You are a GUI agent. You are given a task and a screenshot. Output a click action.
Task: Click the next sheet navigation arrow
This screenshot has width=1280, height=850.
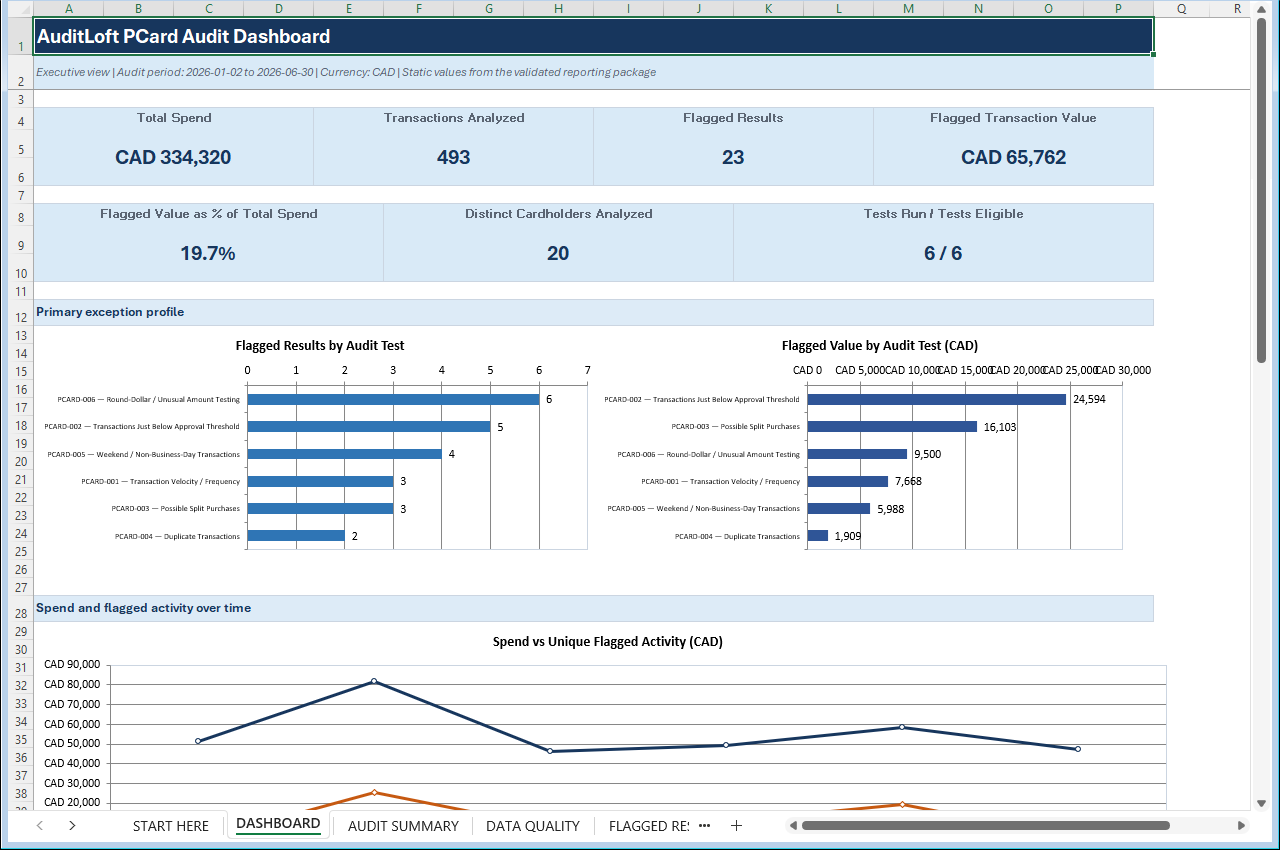(x=72, y=825)
